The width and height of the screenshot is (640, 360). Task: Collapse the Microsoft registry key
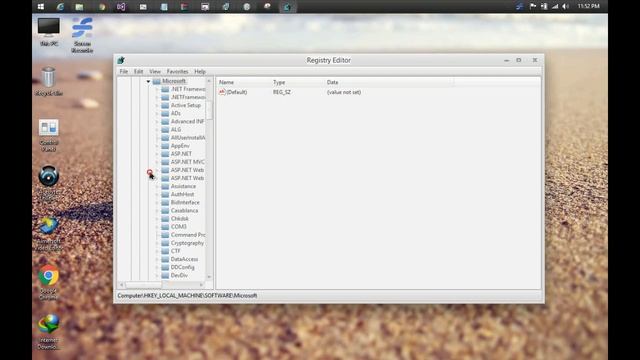pos(148,81)
